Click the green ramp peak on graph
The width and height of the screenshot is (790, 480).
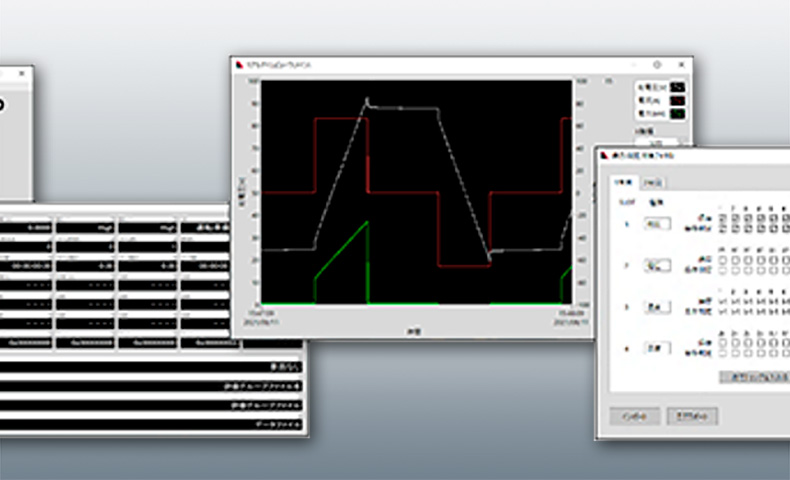tap(367, 222)
